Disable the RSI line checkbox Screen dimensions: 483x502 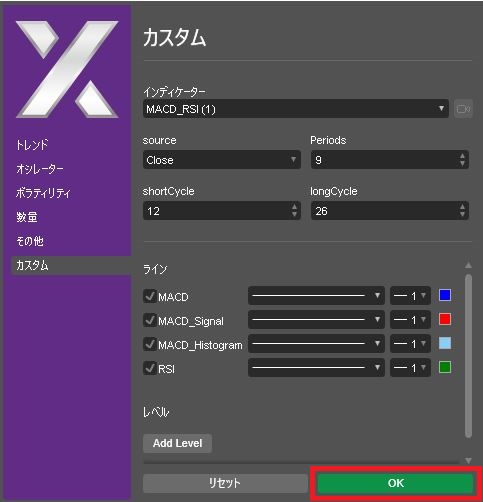click(150, 368)
